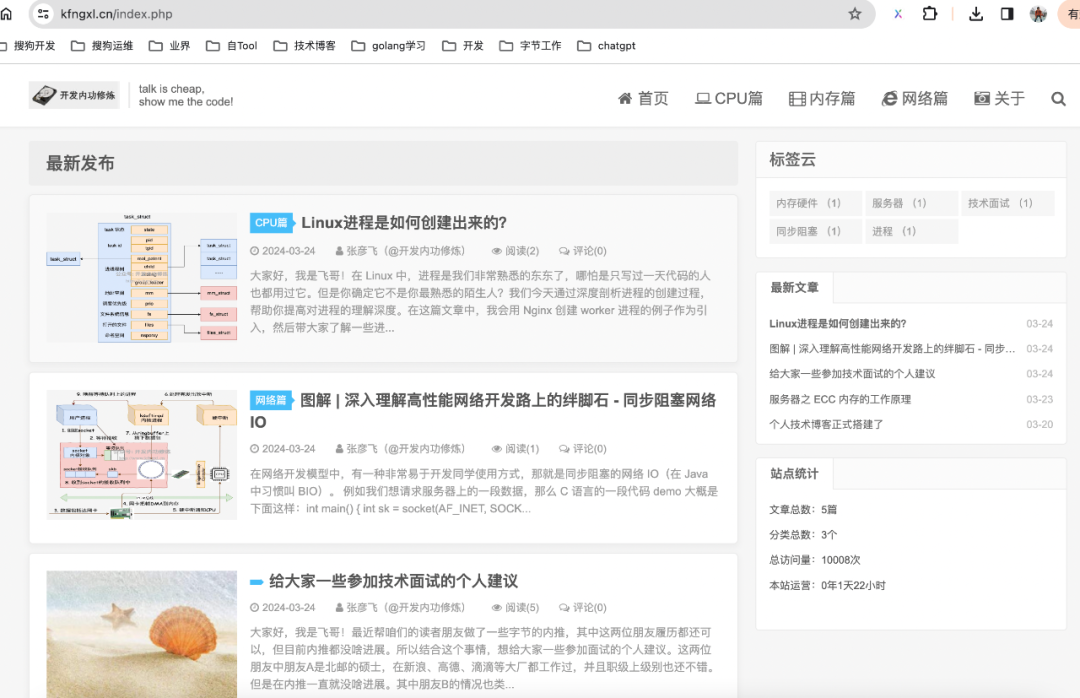The width and height of the screenshot is (1080, 698).
Task: Open the 搜狗运维 bookmark folder
Action: click(103, 46)
